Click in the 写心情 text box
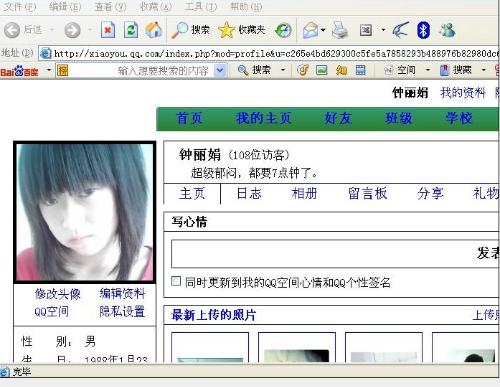The image size is (500, 387). [335, 253]
